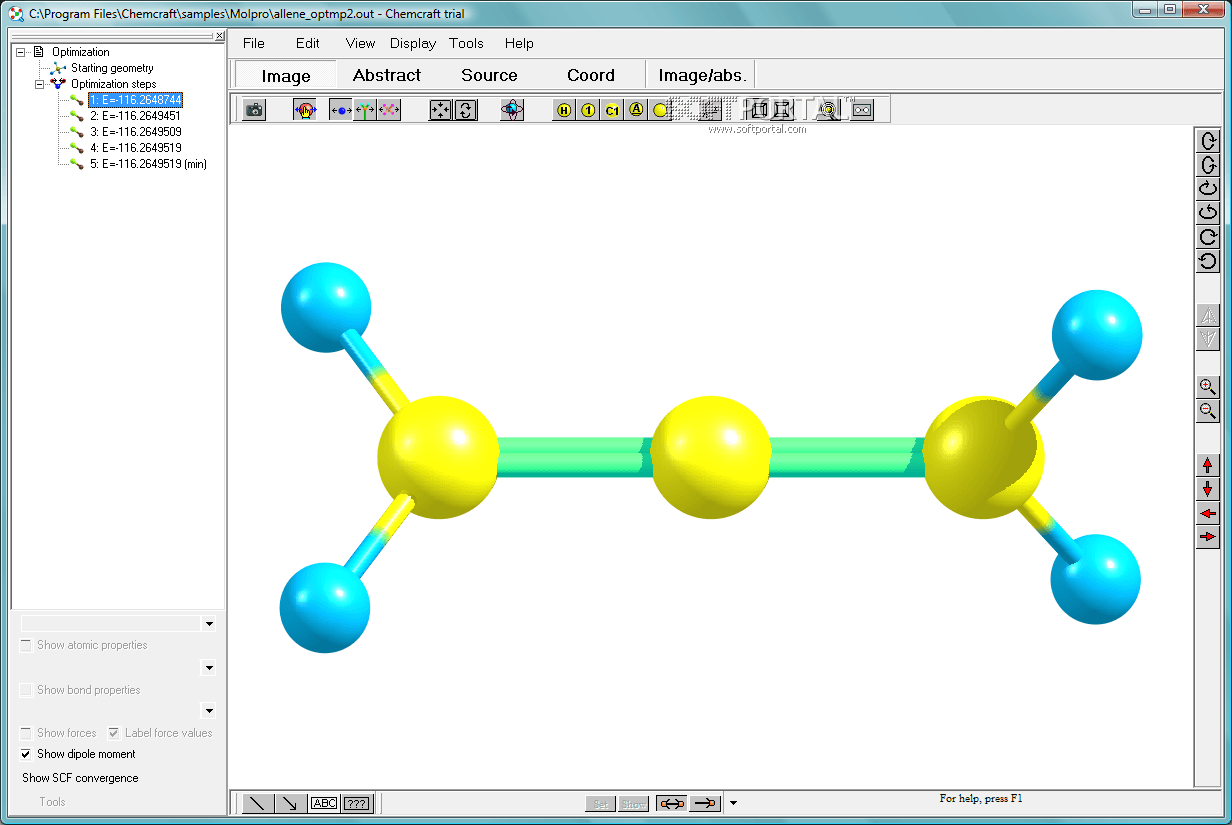Switch to the Source tab
This screenshot has height=825, width=1232.
[x=489, y=75]
